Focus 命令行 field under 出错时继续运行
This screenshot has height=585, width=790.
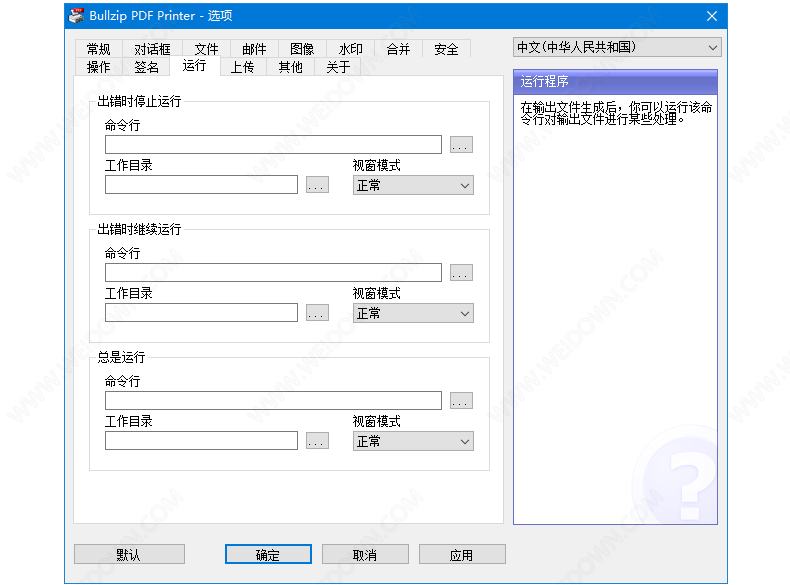[x=273, y=273]
